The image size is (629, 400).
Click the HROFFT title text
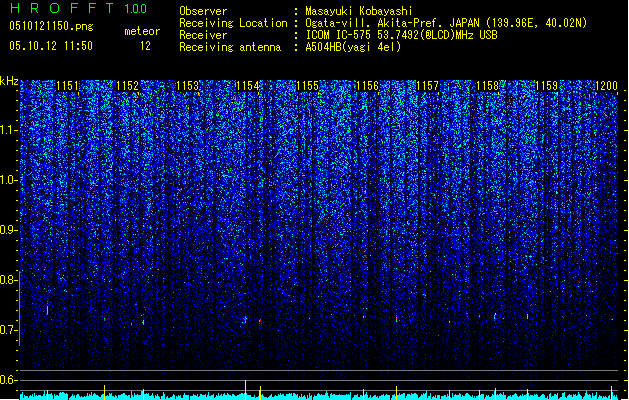62,8
